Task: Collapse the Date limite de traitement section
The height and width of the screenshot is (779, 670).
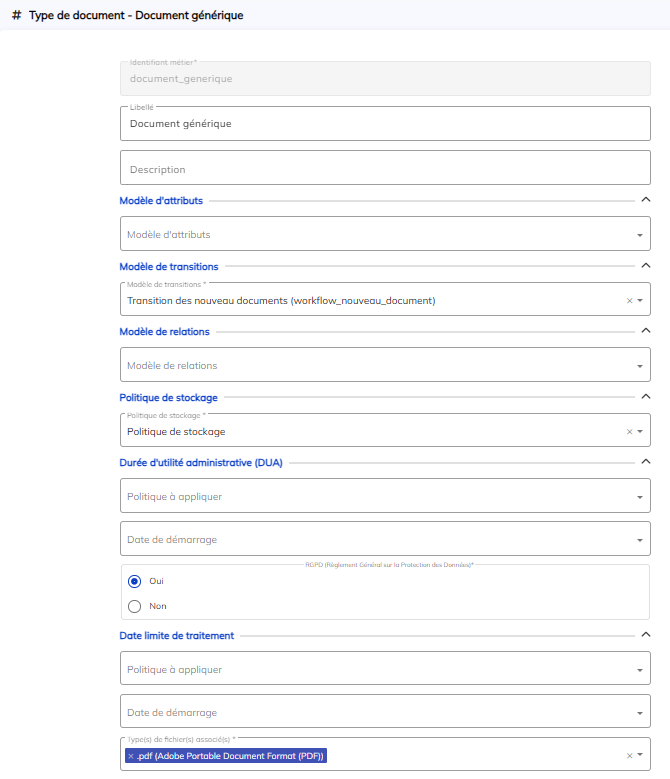Action: pos(645,635)
